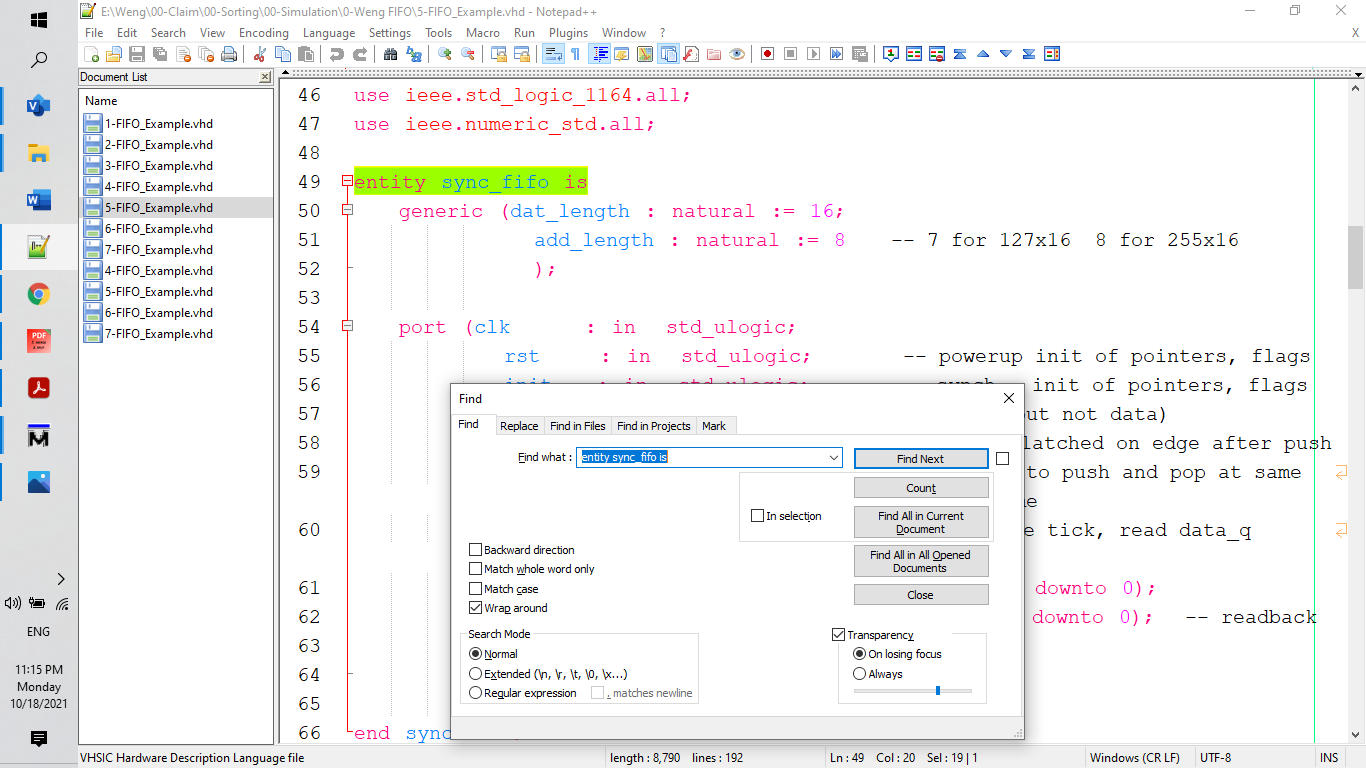Enable Match whole word only checkbox
The width and height of the screenshot is (1366, 768).
[475, 569]
